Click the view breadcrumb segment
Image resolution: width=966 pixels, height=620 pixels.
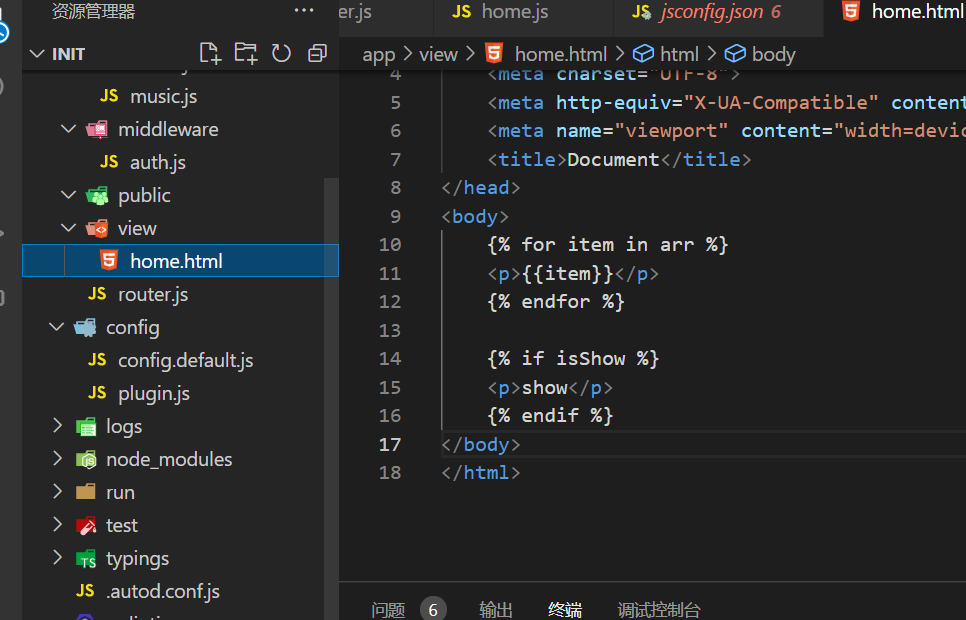tap(439, 54)
